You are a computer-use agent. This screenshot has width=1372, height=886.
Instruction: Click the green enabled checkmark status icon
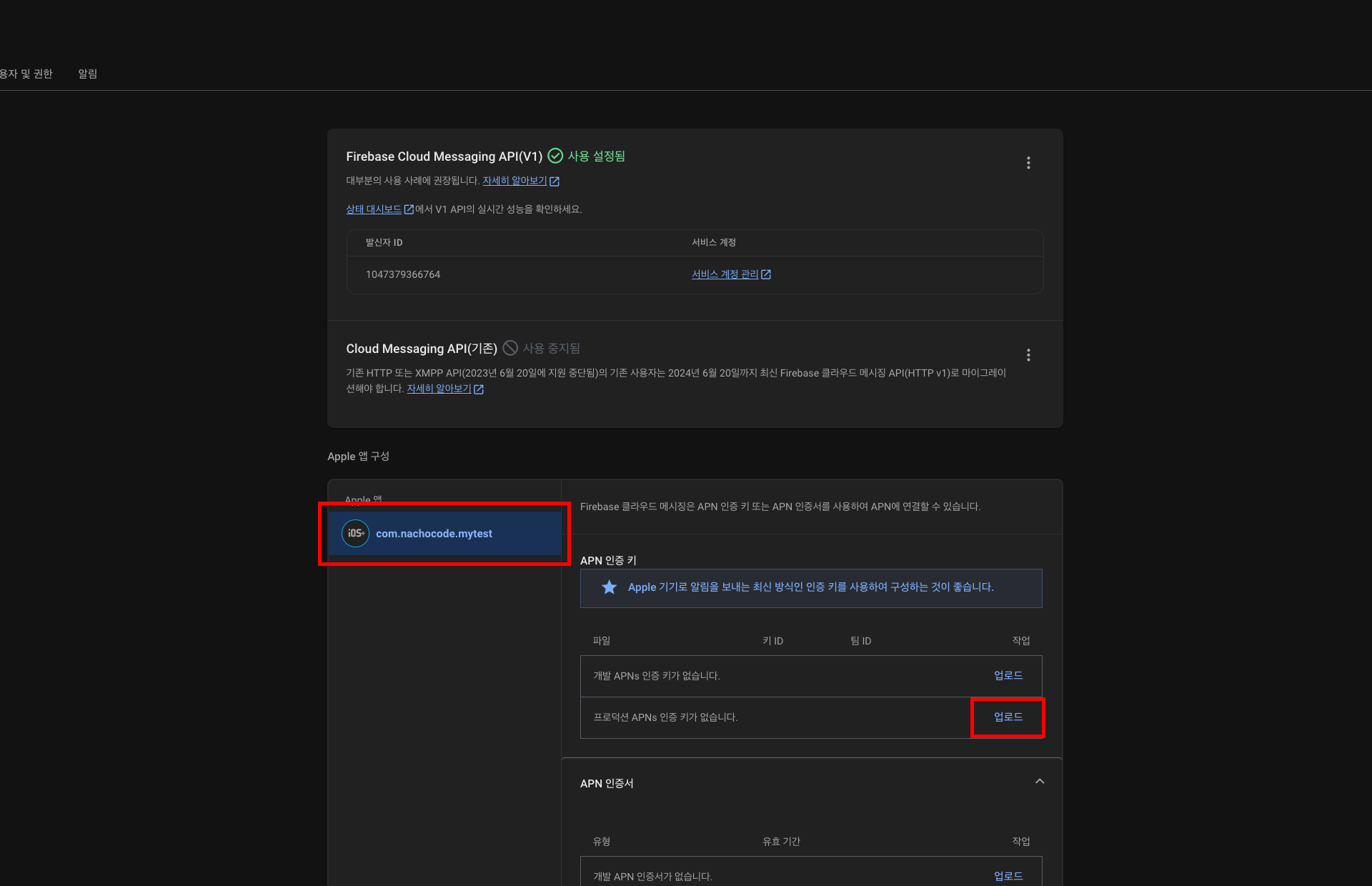point(555,156)
